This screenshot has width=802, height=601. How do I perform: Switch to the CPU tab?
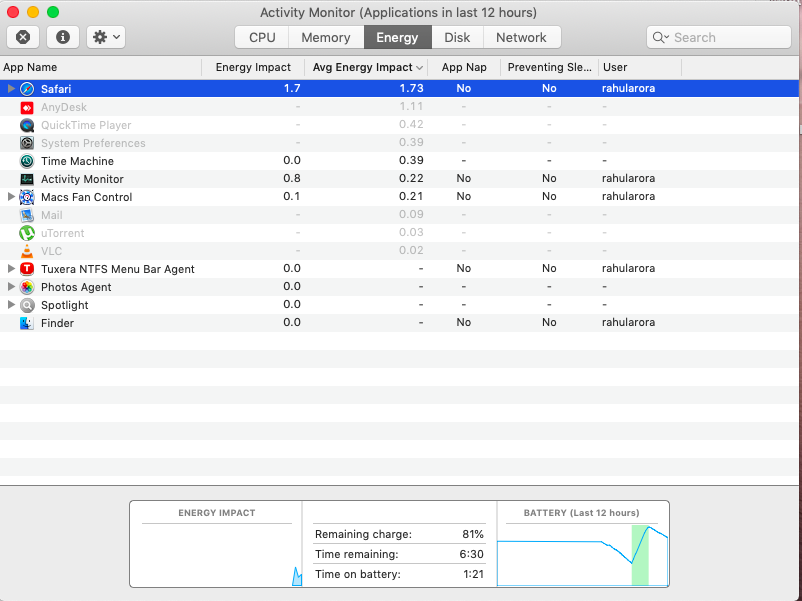tap(262, 37)
